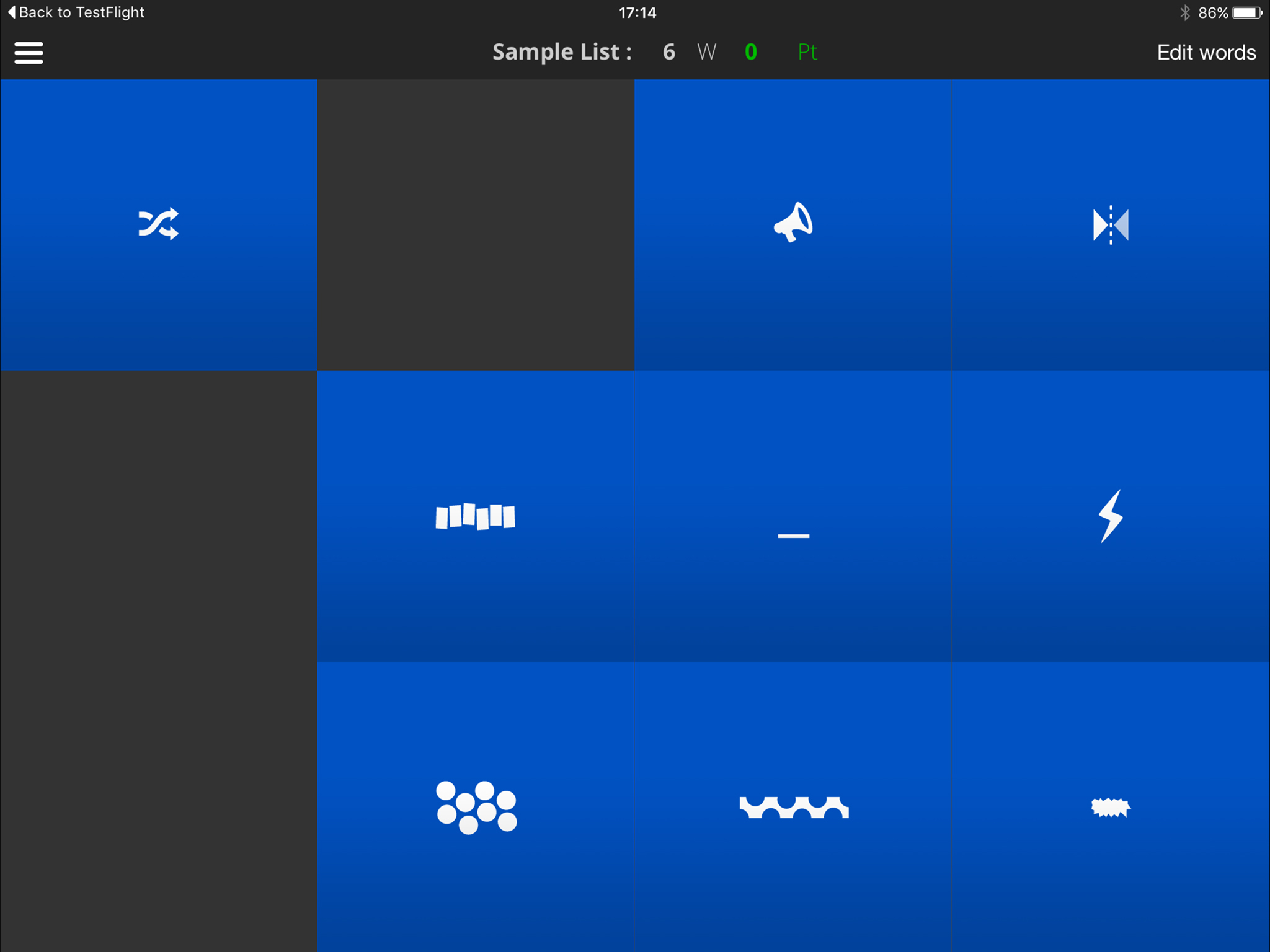Viewport: 1270px width, 952px height.
Task: Tap the Bluetooth status icon
Action: tap(1185, 12)
